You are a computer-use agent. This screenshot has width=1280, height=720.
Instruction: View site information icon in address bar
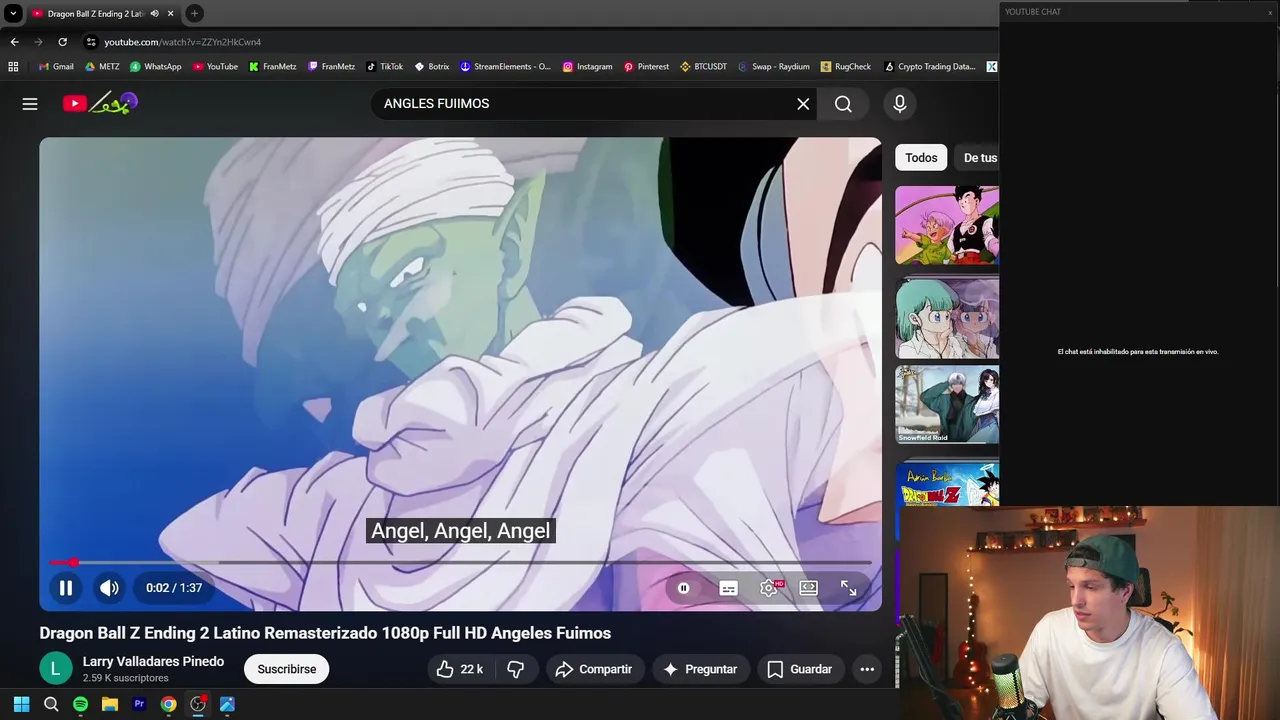(91, 42)
